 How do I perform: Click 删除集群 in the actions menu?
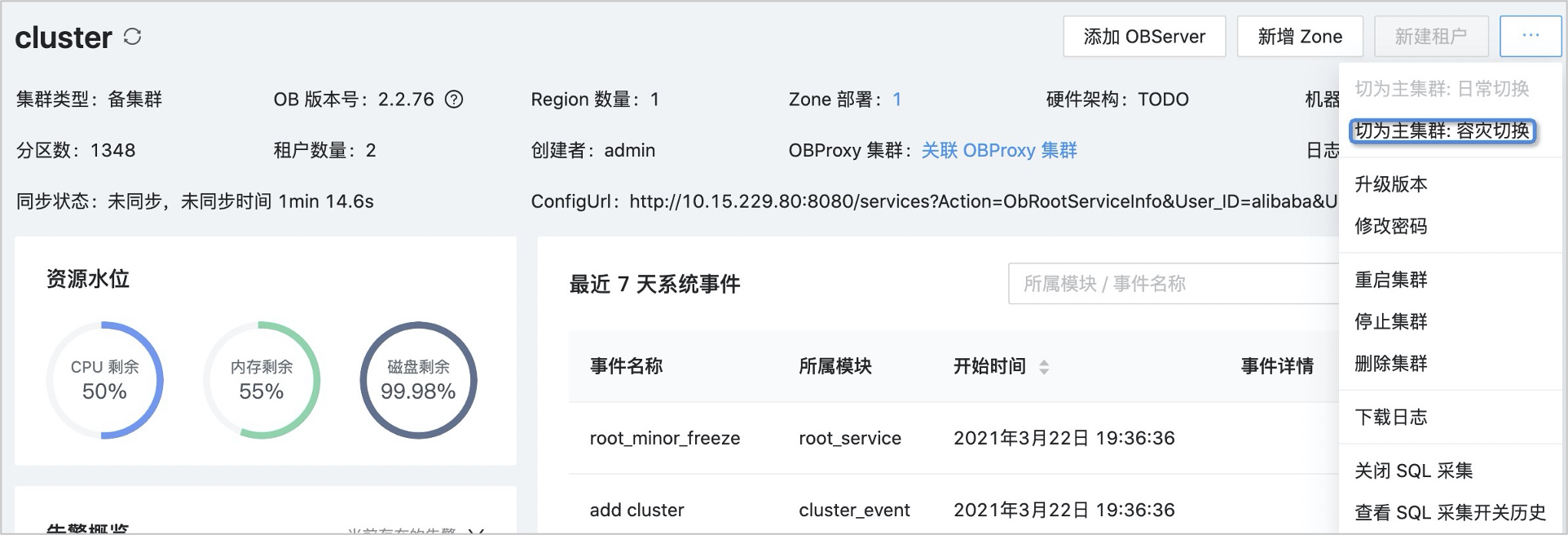[1390, 363]
